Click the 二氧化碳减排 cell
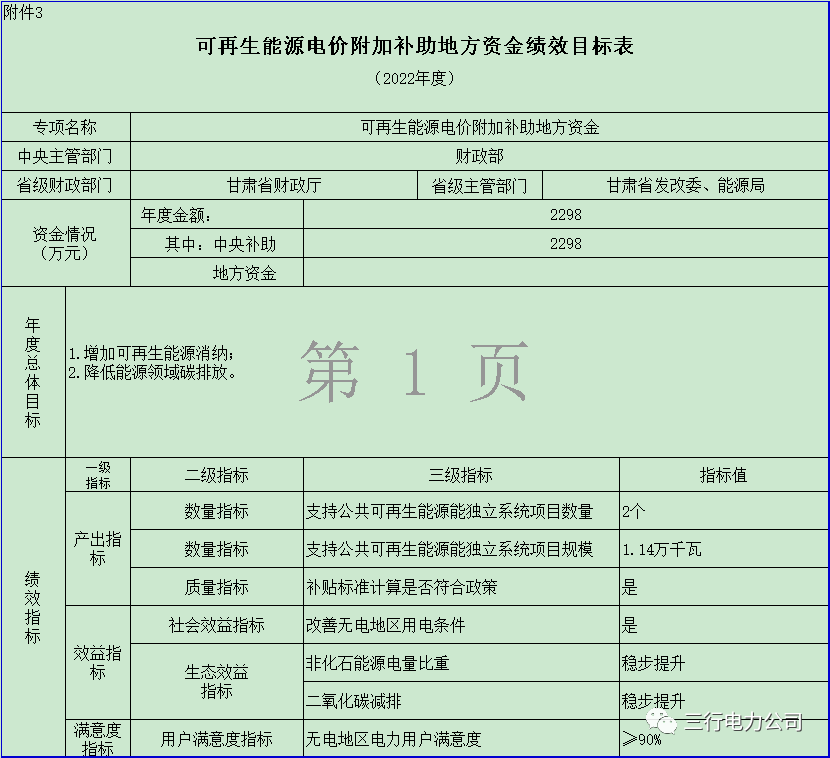This screenshot has height=758, width=830. point(460,700)
